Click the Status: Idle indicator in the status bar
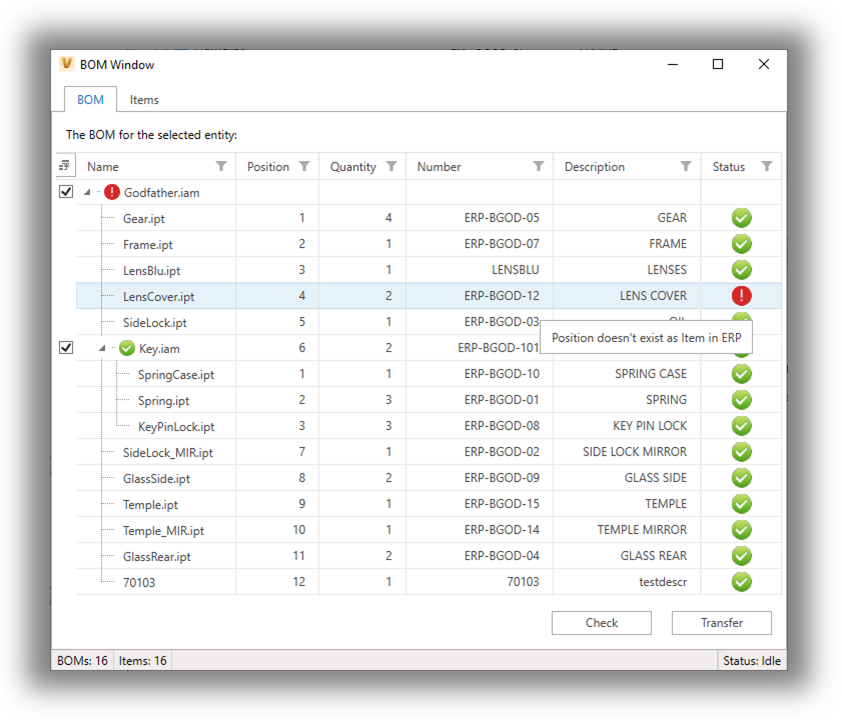The height and width of the screenshot is (720, 842). pos(751,660)
